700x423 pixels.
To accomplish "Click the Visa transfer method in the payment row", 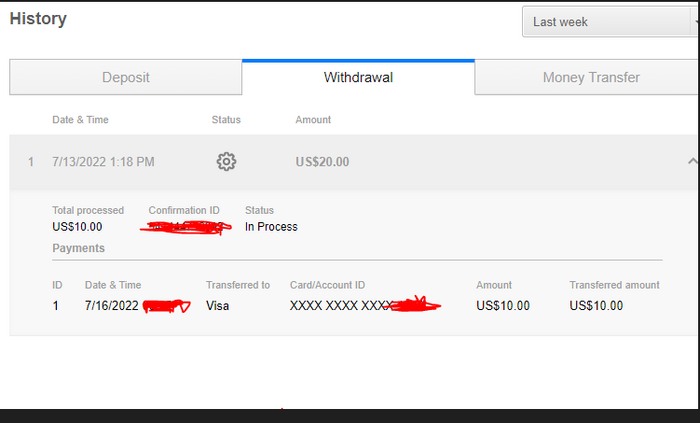I will coord(217,306).
